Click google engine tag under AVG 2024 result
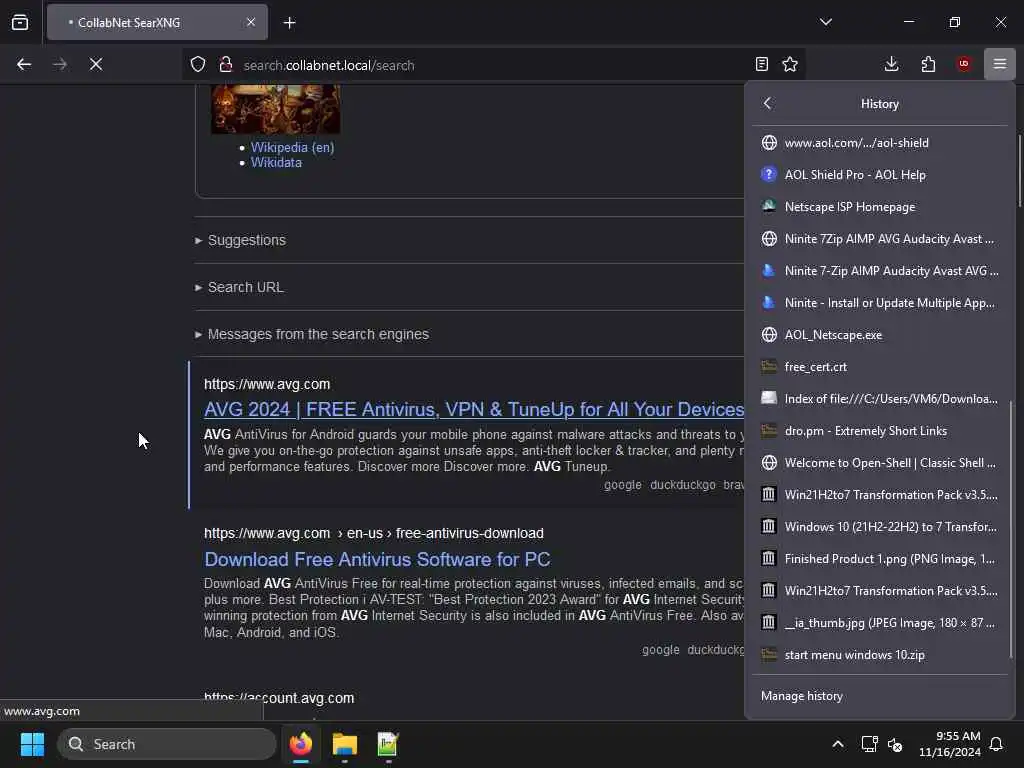Viewport: 1024px width, 768px height. click(622, 485)
